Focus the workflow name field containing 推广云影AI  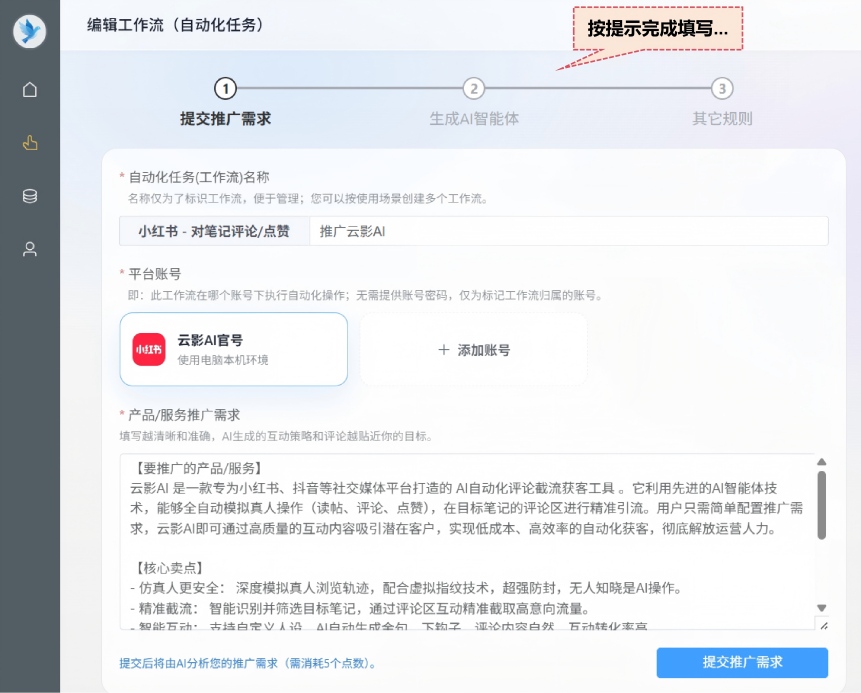pos(567,231)
